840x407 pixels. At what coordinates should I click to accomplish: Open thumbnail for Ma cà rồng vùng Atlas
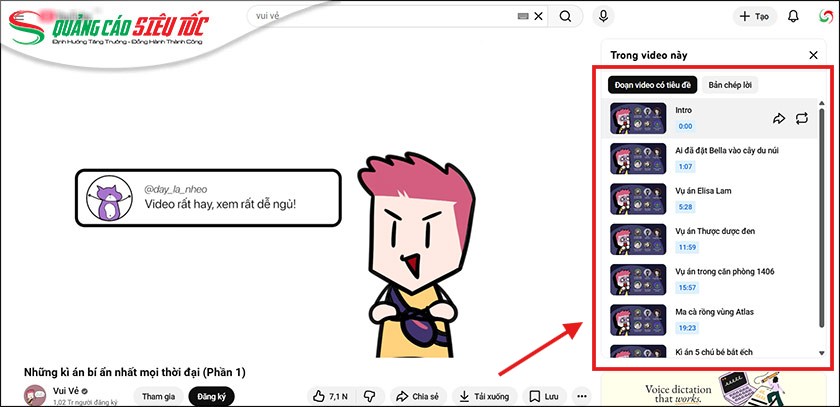(x=638, y=320)
